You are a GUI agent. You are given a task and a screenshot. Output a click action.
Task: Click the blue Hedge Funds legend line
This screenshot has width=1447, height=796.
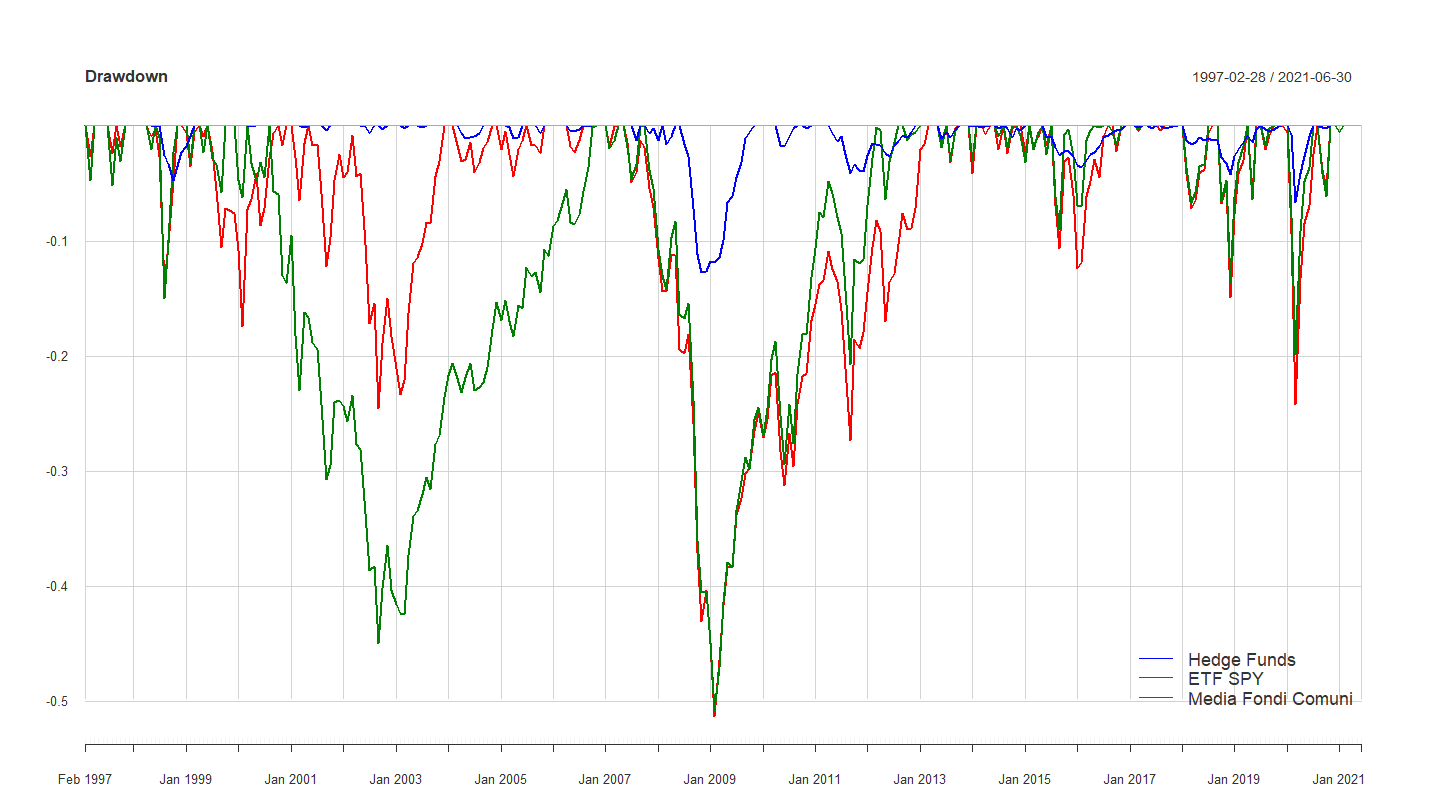point(1156,660)
